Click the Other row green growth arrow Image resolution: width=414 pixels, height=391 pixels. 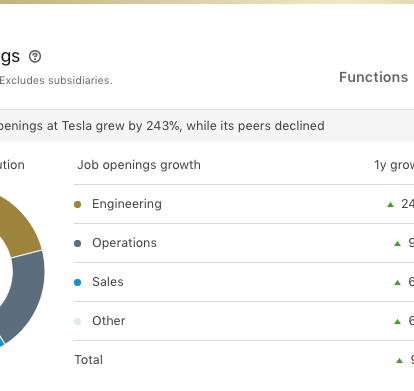(x=397, y=322)
